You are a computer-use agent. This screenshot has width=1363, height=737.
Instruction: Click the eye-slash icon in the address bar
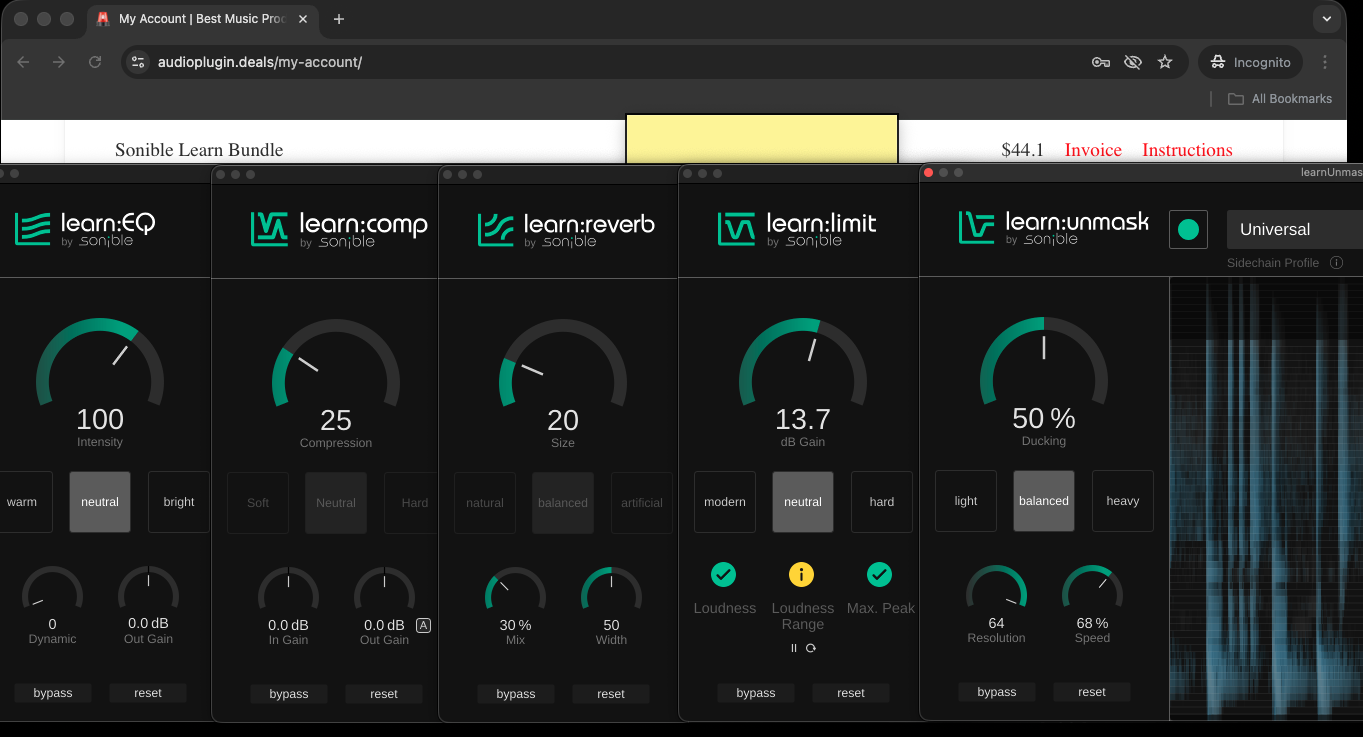(1132, 62)
